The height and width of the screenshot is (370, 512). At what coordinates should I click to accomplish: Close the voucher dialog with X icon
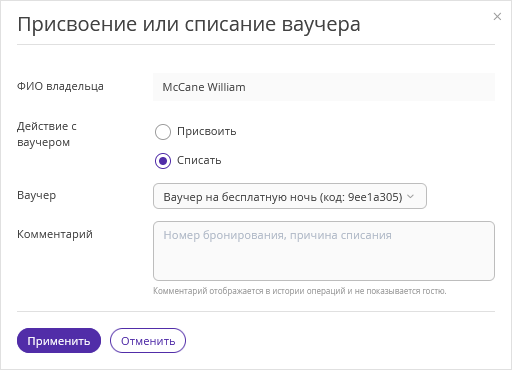tap(497, 17)
